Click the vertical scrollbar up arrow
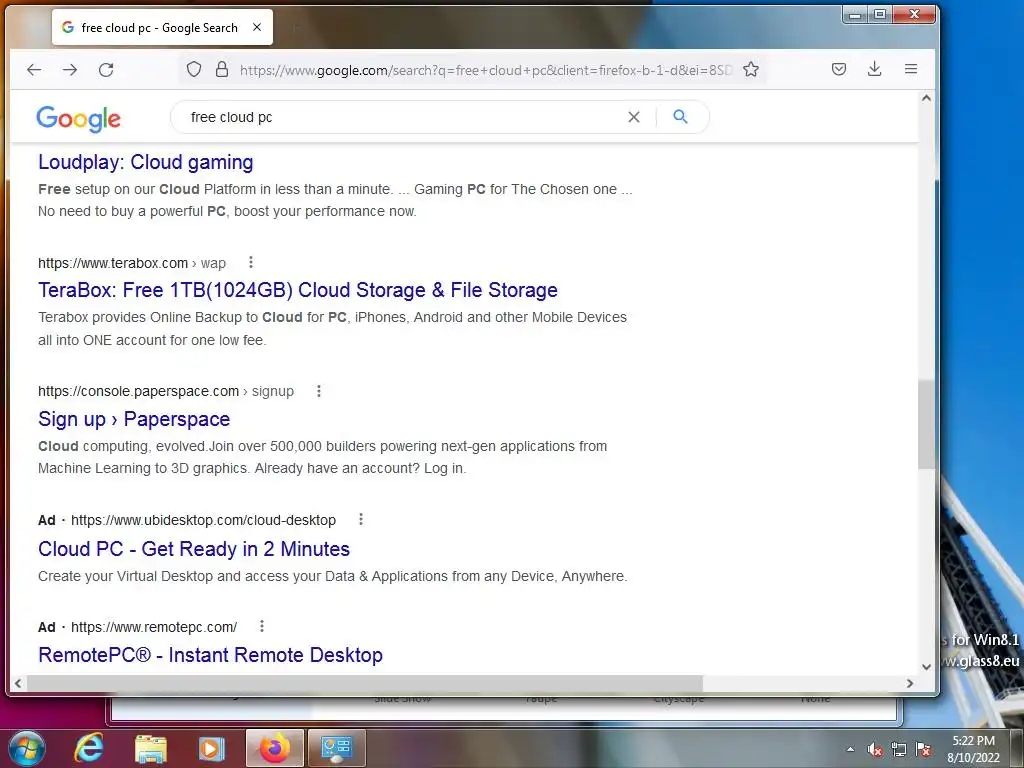This screenshot has height=768, width=1024. (926, 98)
